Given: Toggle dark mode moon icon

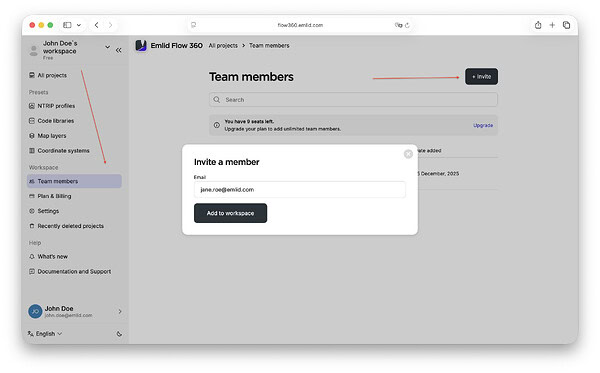Looking at the screenshot, I should click(119, 334).
